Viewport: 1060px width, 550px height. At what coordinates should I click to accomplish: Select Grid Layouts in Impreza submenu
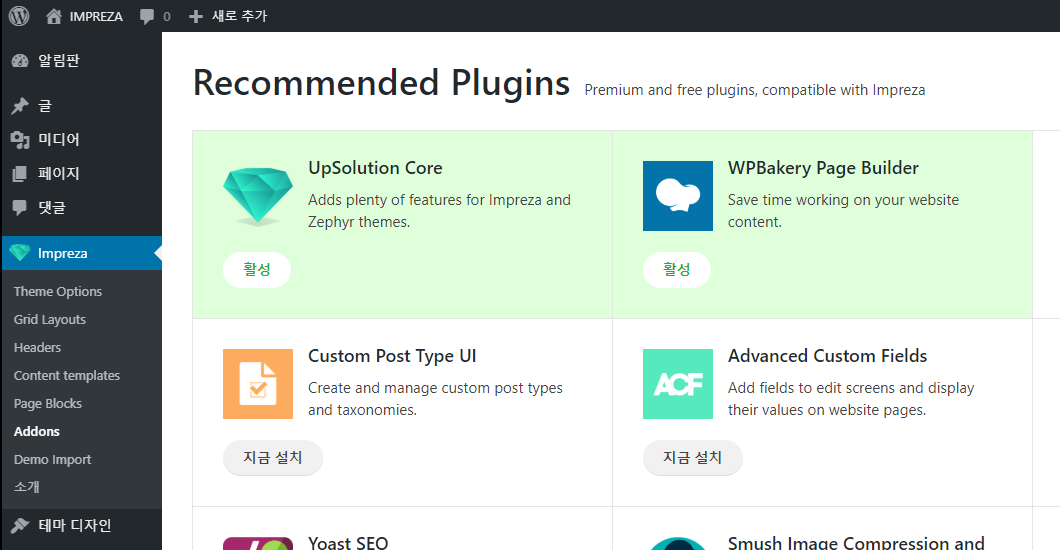(x=50, y=320)
